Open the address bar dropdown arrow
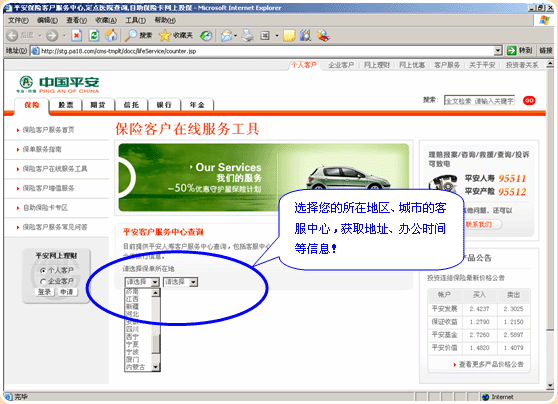 point(498,51)
